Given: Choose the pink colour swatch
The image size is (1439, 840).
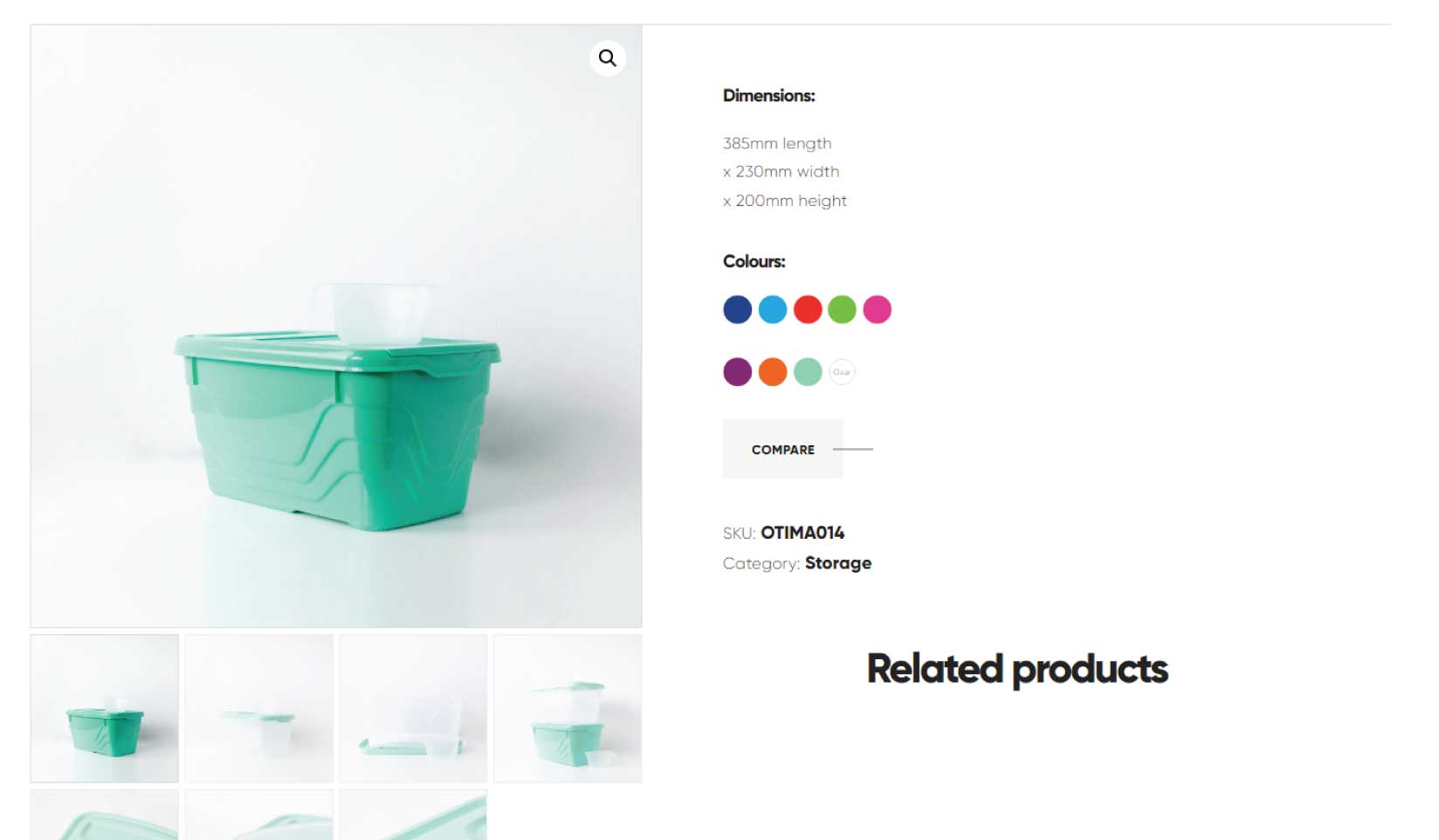Looking at the screenshot, I should [x=877, y=309].
